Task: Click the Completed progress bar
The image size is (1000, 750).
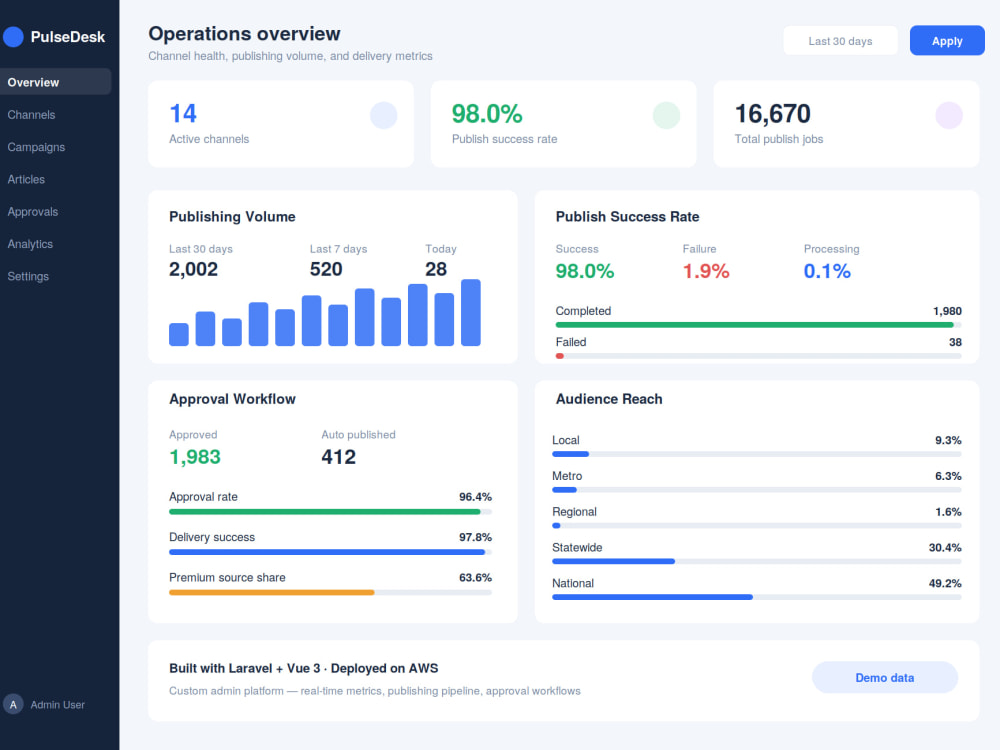Action: pos(758,325)
